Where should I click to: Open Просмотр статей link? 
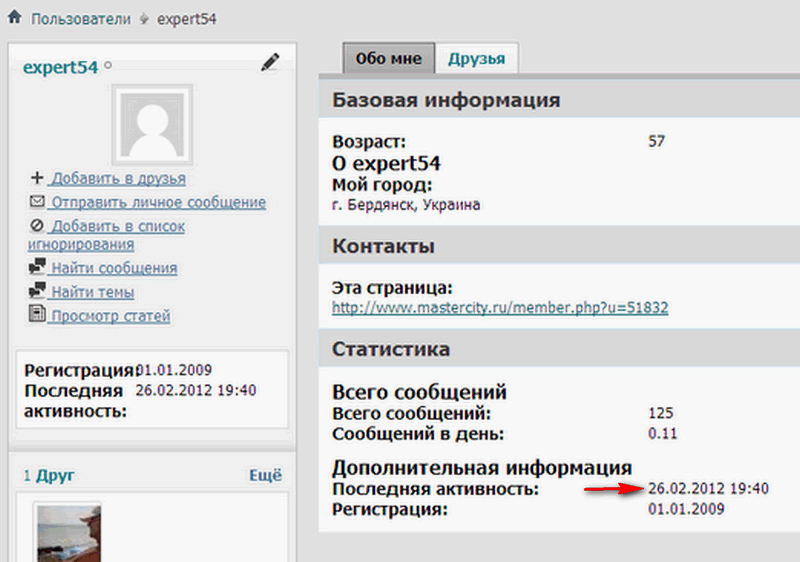click(x=111, y=316)
